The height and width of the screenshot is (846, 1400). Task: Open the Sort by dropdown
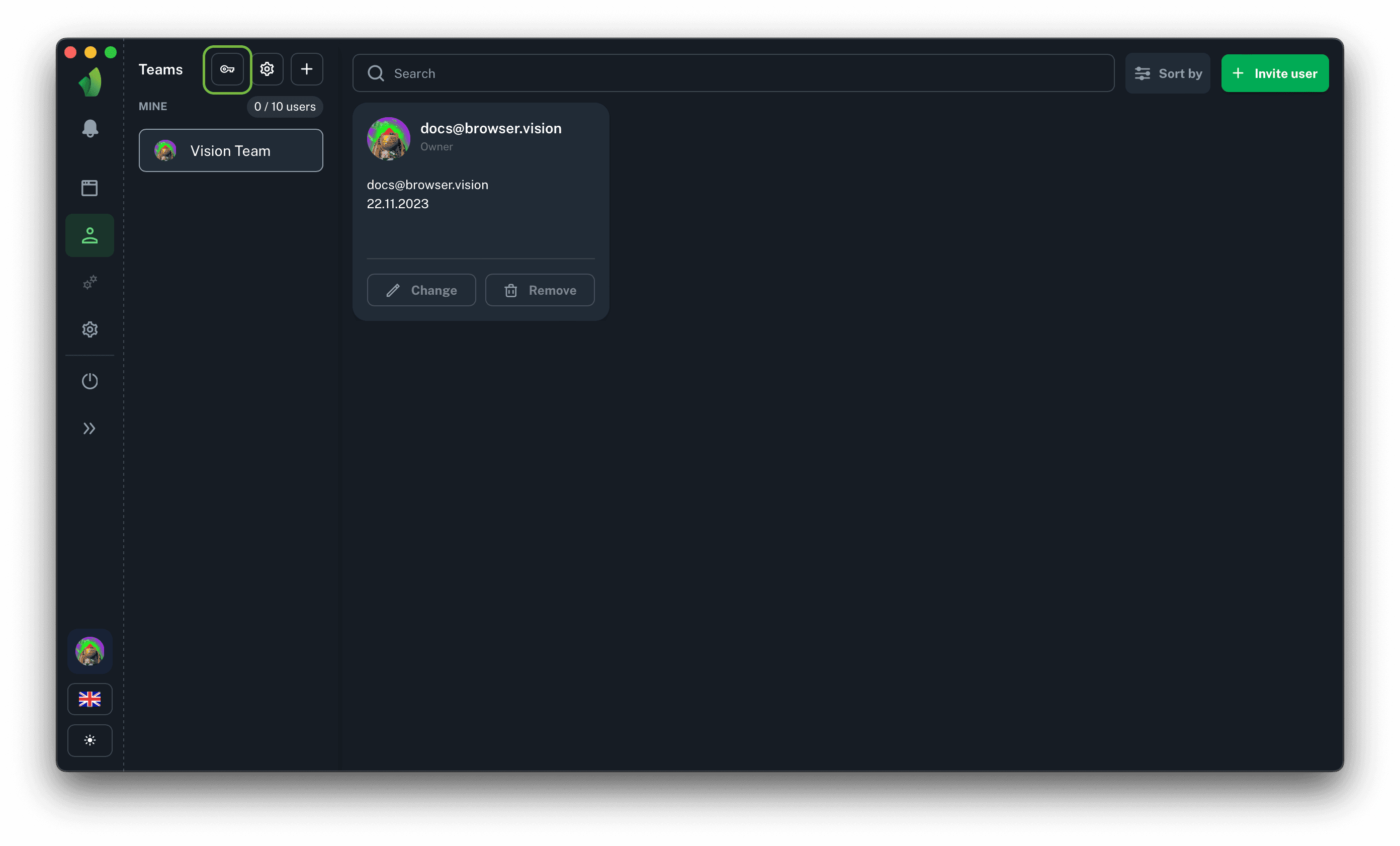coord(1168,73)
